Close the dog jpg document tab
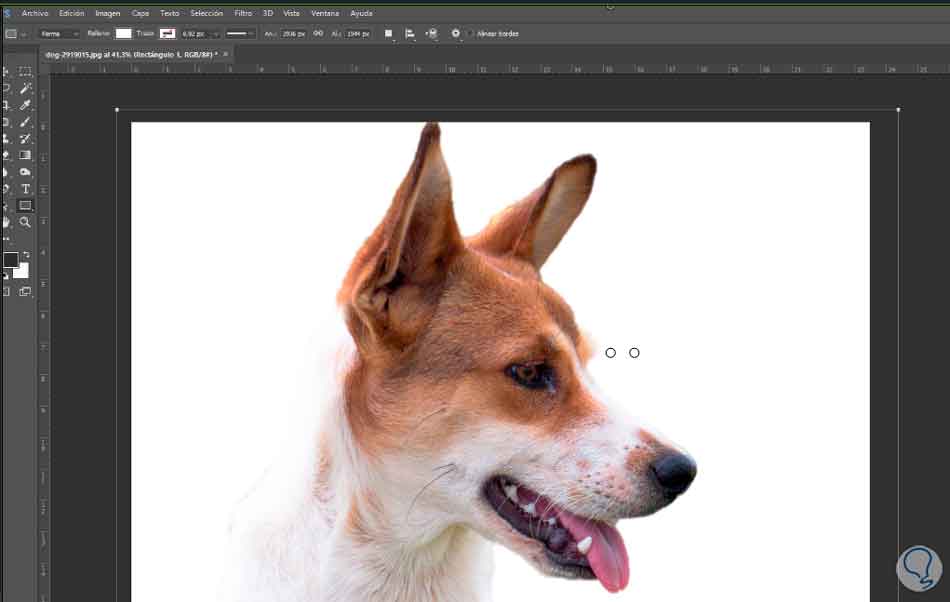Screen dimensions: 950x602 [225, 55]
